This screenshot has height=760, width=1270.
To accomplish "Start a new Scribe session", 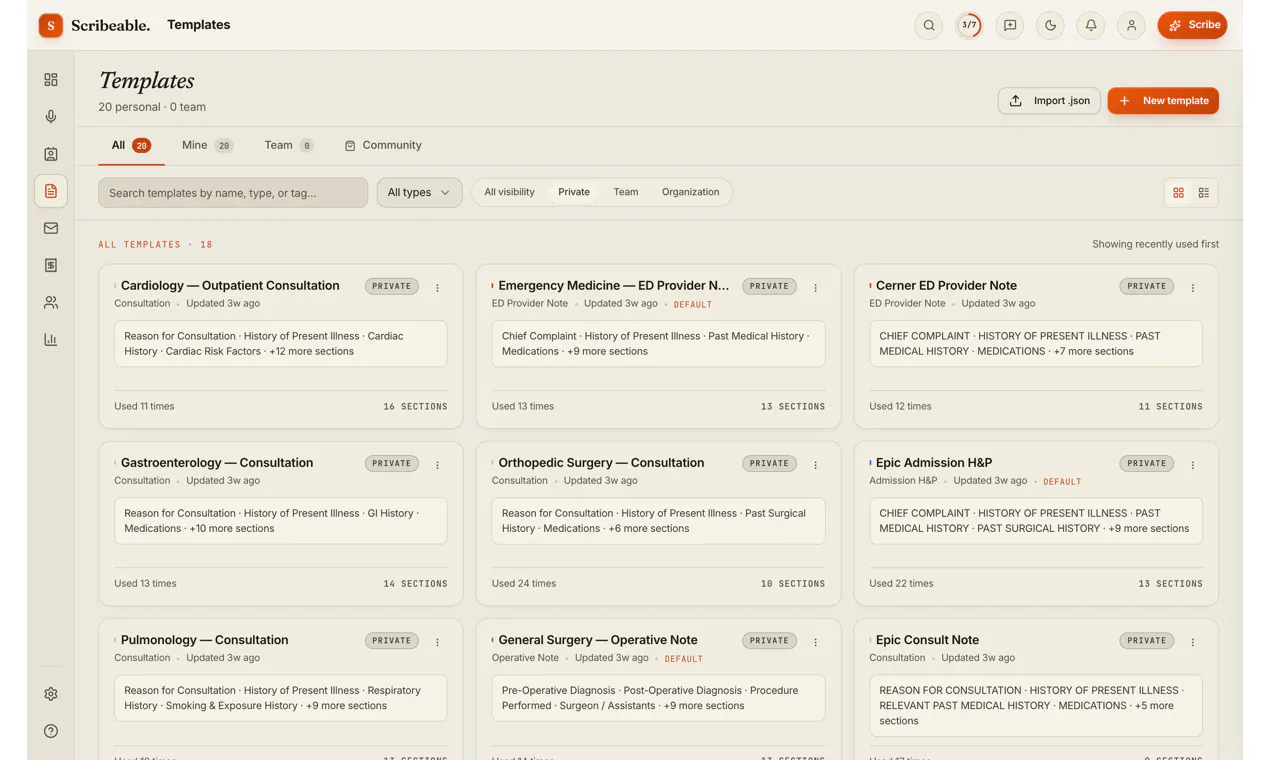I will click(x=1192, y=25).
